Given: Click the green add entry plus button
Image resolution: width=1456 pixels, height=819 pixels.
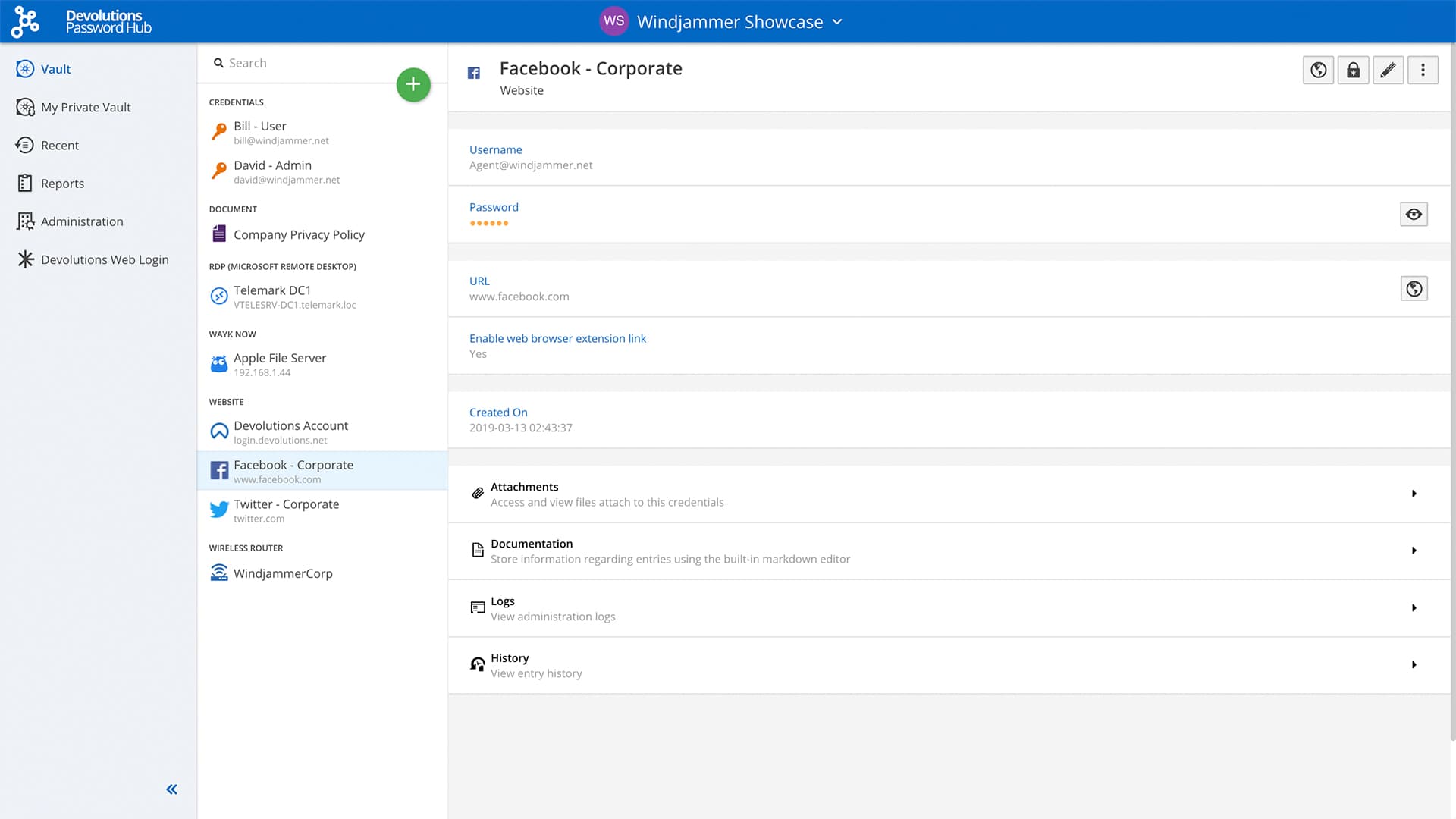Looking at the screenshot, I should click(413, 84).
